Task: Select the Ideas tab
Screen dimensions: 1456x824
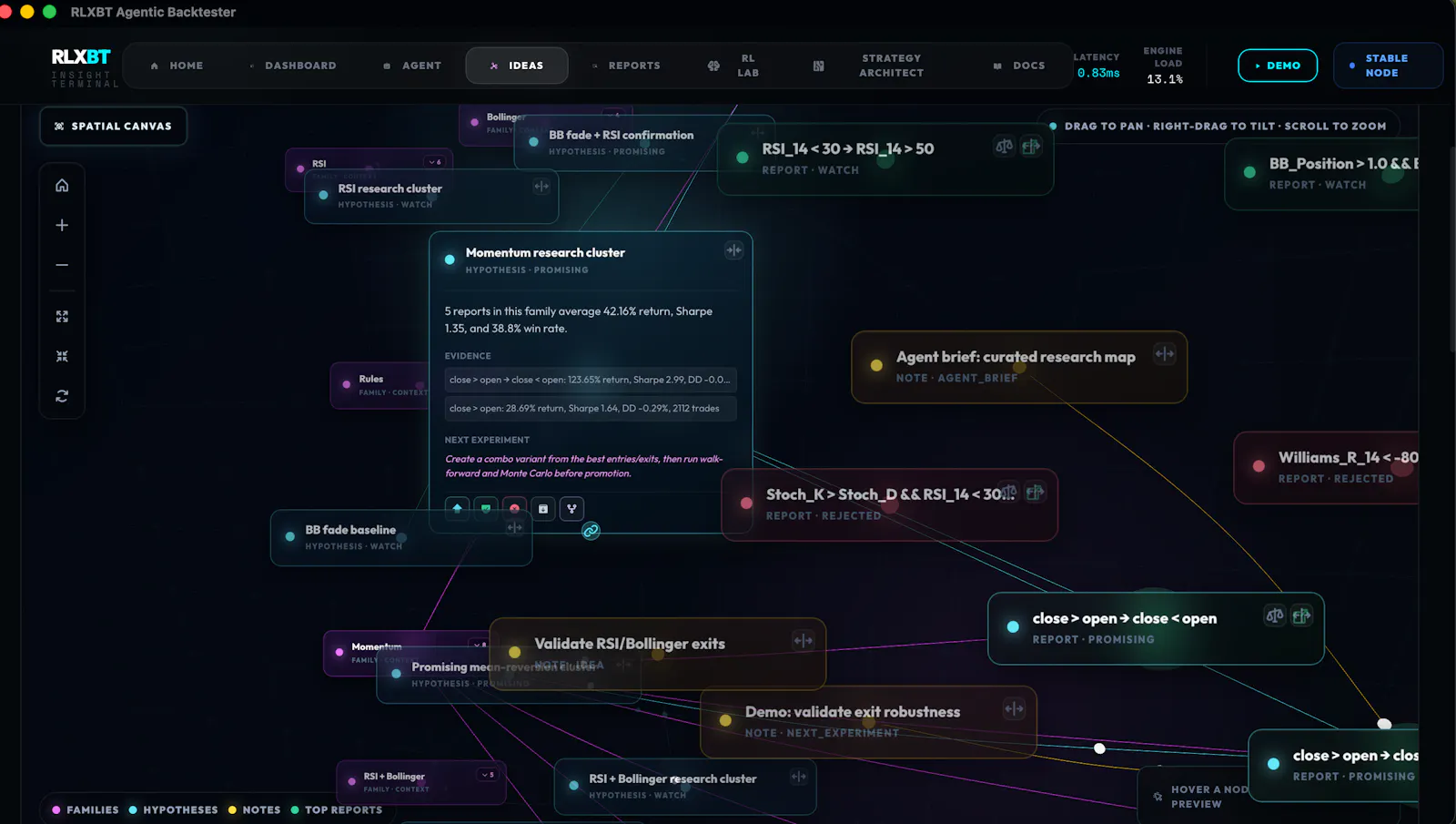Action: (x=517, y=66)
